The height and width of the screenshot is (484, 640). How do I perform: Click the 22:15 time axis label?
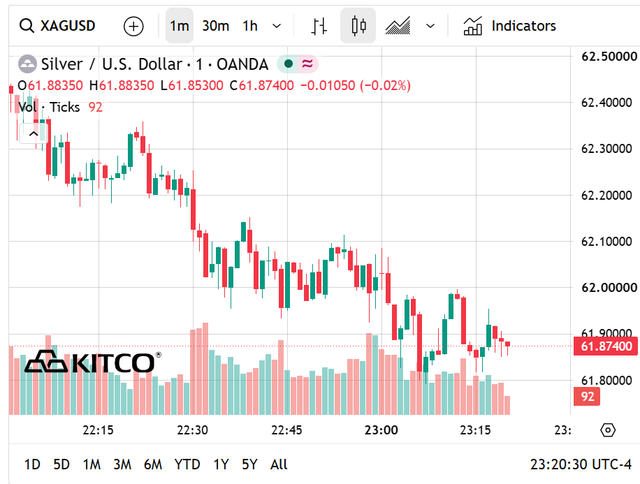(x=98, y=430)
